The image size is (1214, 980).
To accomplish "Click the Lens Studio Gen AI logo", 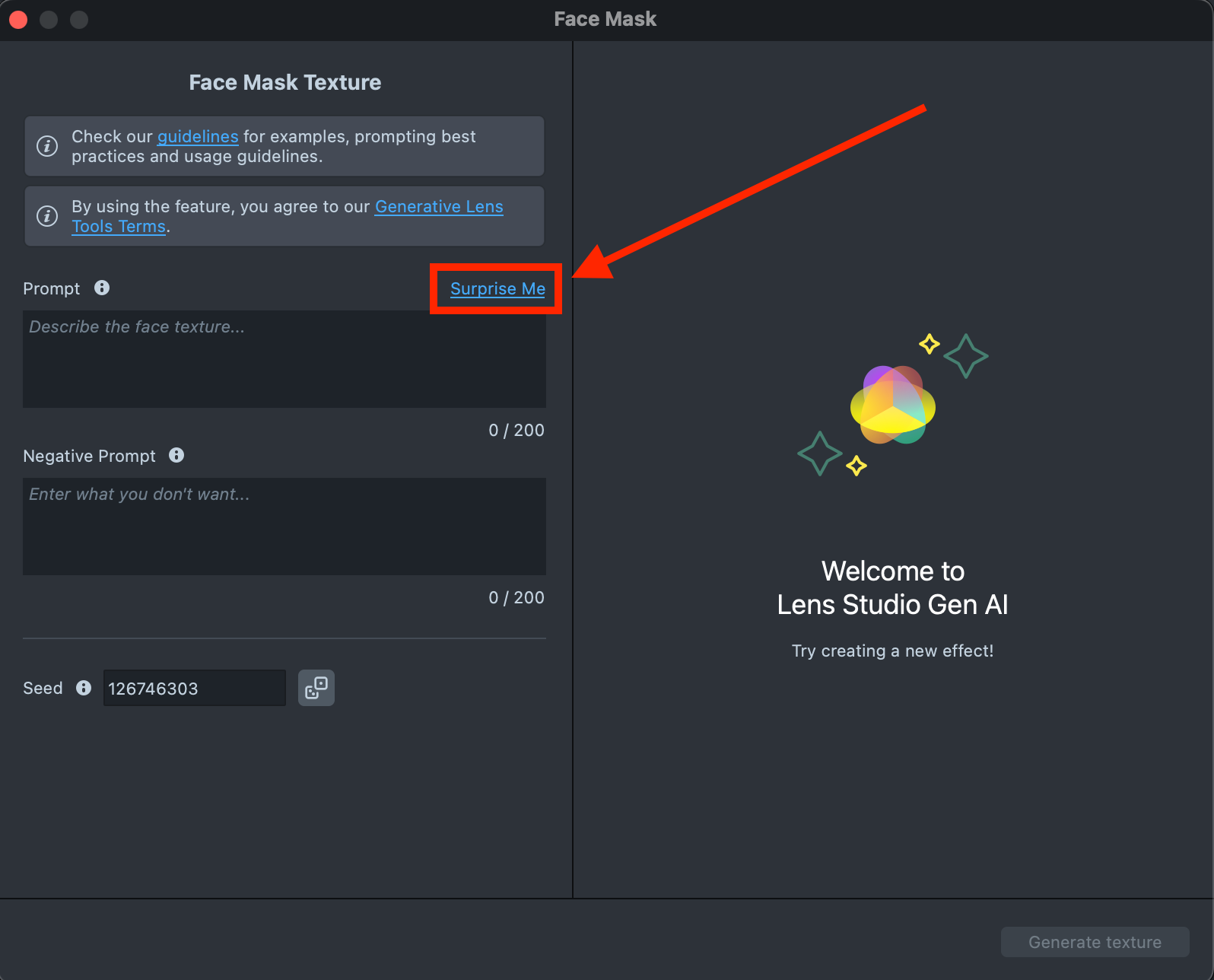I will pyautogui.click(x=893, y=405).
